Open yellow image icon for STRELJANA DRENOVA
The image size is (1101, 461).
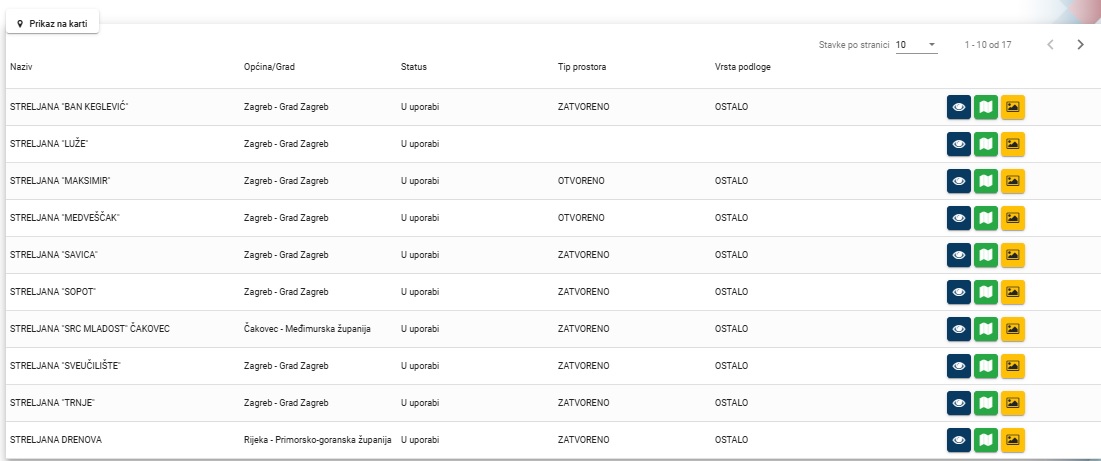[x=1013, y=440]
